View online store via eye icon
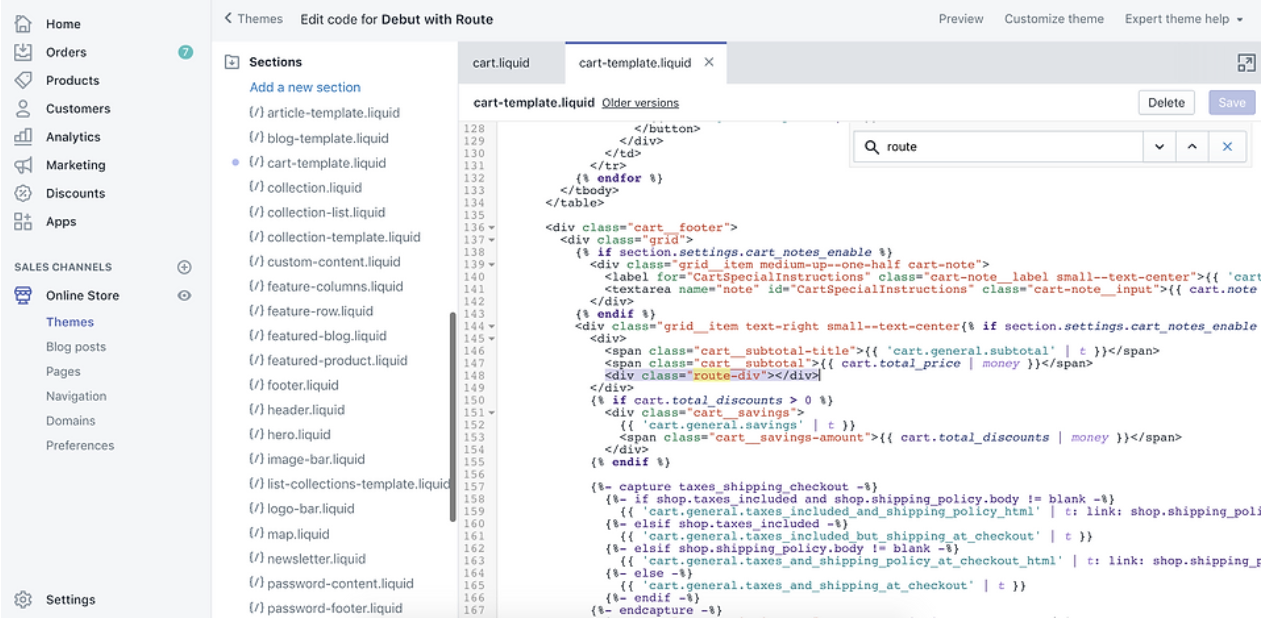Screen dimensions: 1266x630 point(184,295)
